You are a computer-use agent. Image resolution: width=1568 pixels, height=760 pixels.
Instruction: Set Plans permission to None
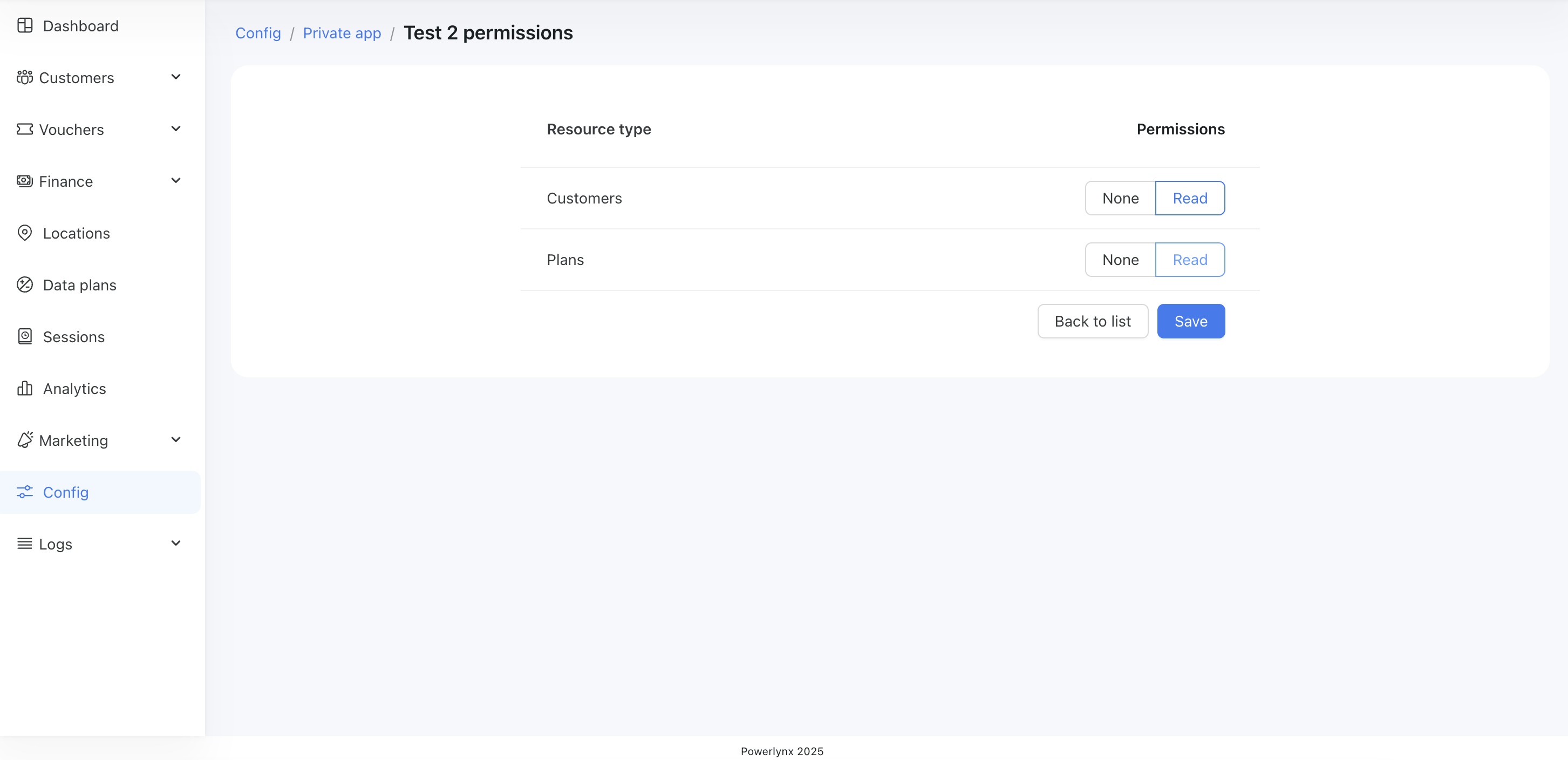1120,260
